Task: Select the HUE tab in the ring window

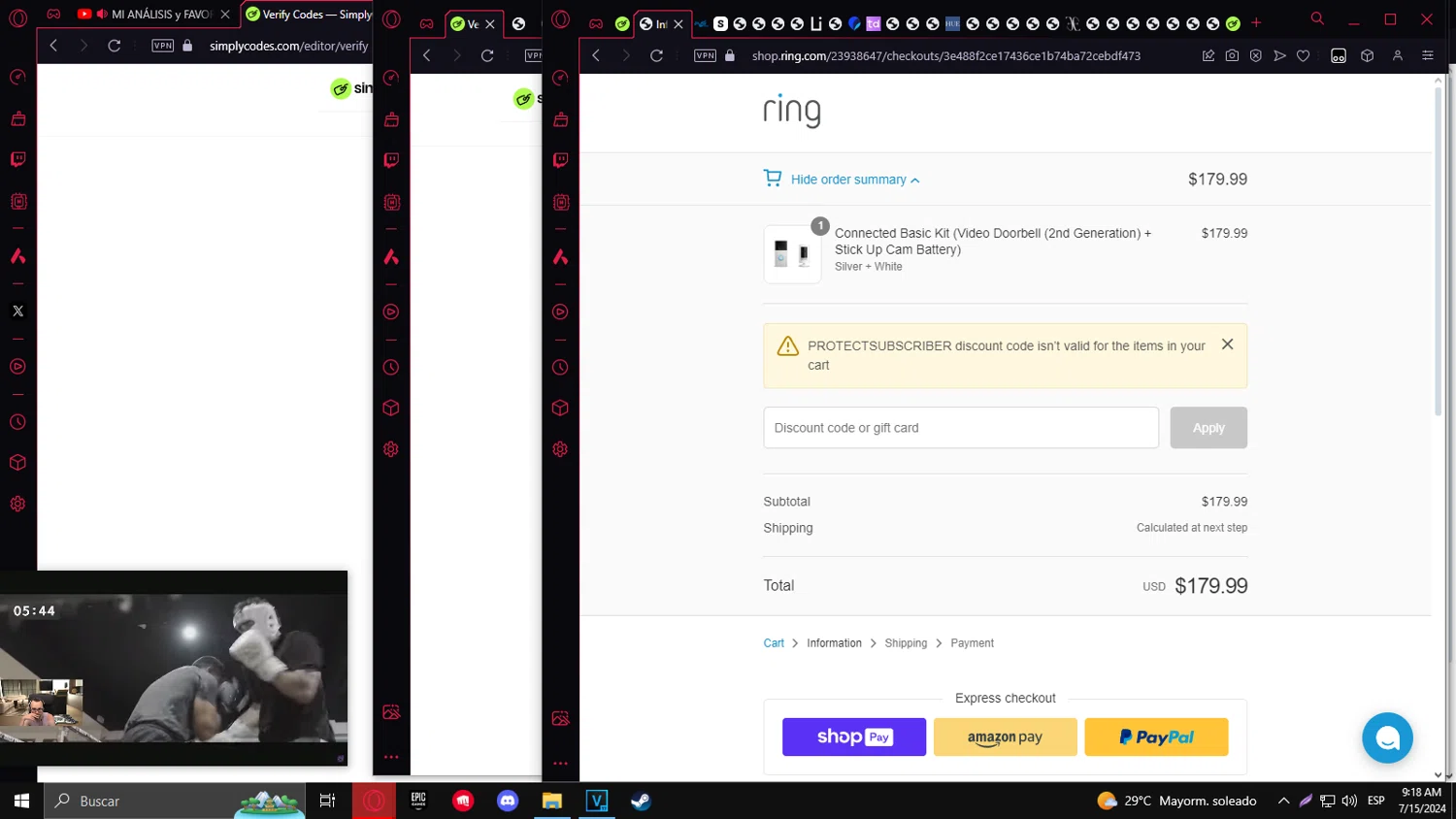Action: point(952,23)
